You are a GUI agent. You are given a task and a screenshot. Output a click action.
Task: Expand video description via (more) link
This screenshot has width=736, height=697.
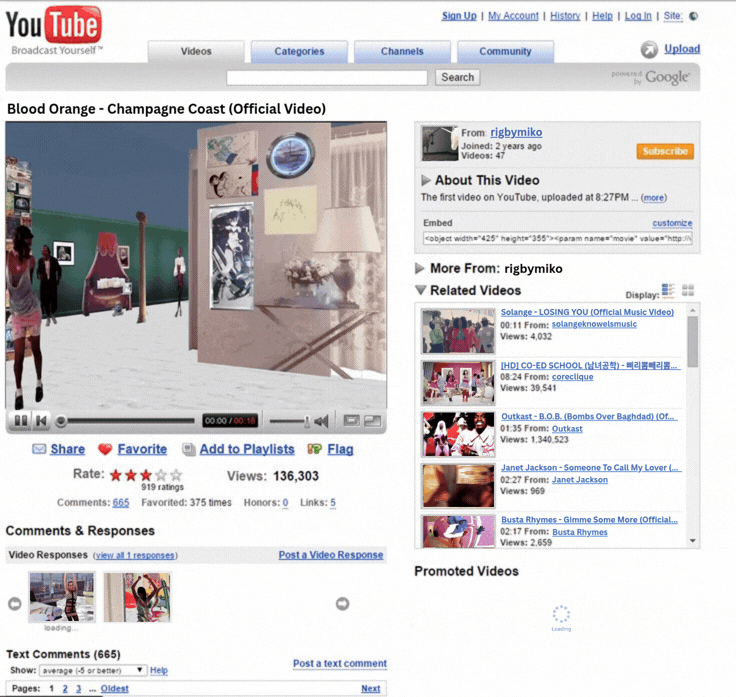(x=654, y=198)
